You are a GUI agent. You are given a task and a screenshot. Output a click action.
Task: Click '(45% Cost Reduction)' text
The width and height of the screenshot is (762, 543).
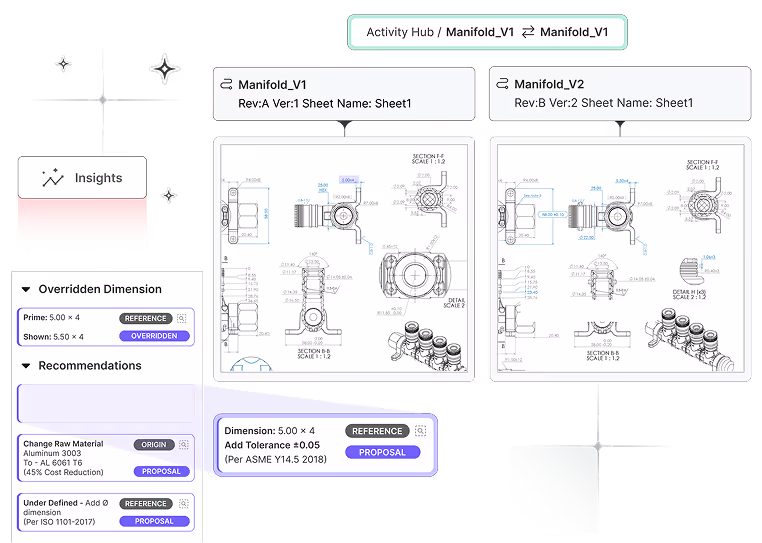coord(63,472)
